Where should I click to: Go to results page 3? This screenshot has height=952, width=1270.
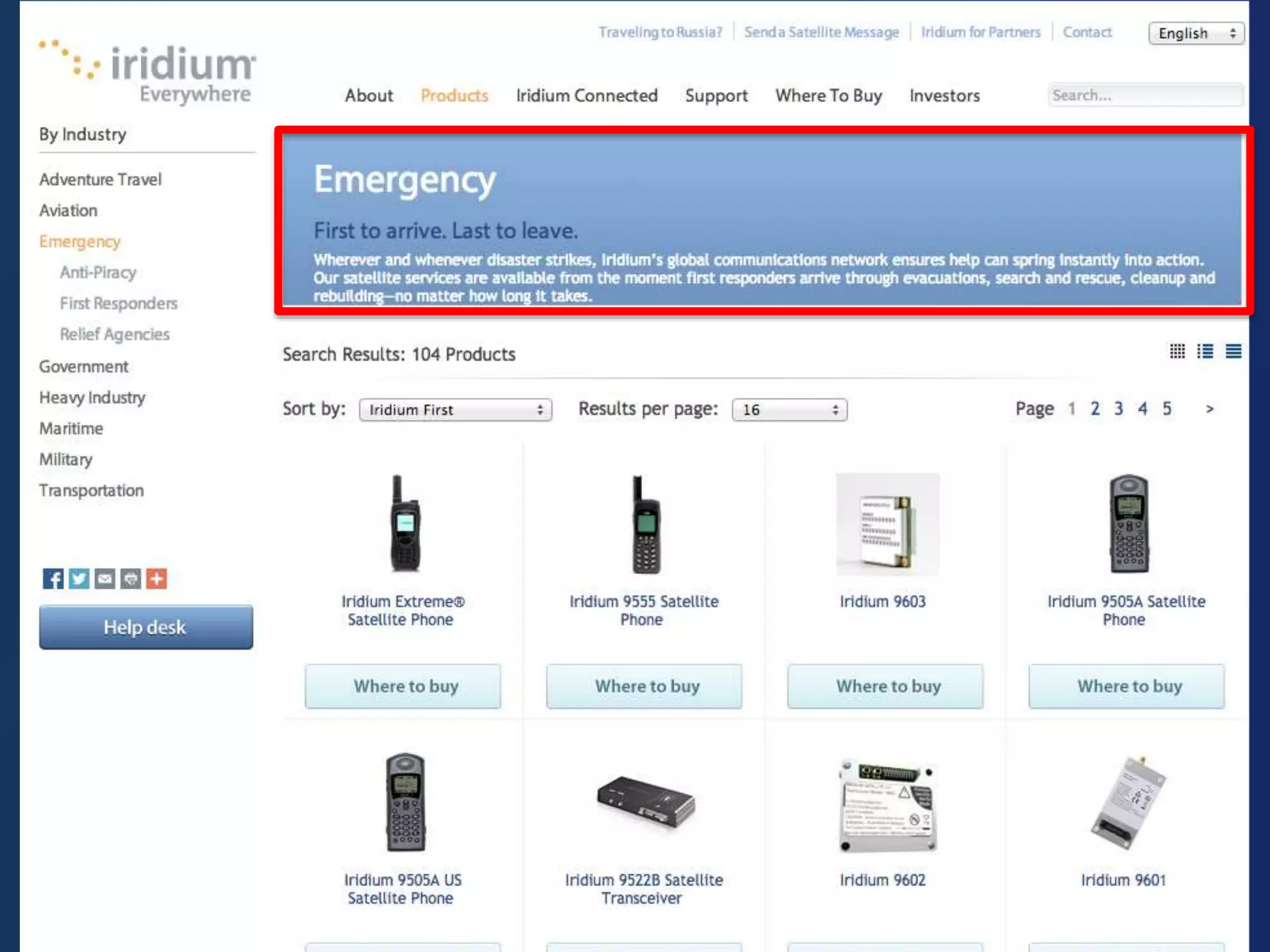1119,408
